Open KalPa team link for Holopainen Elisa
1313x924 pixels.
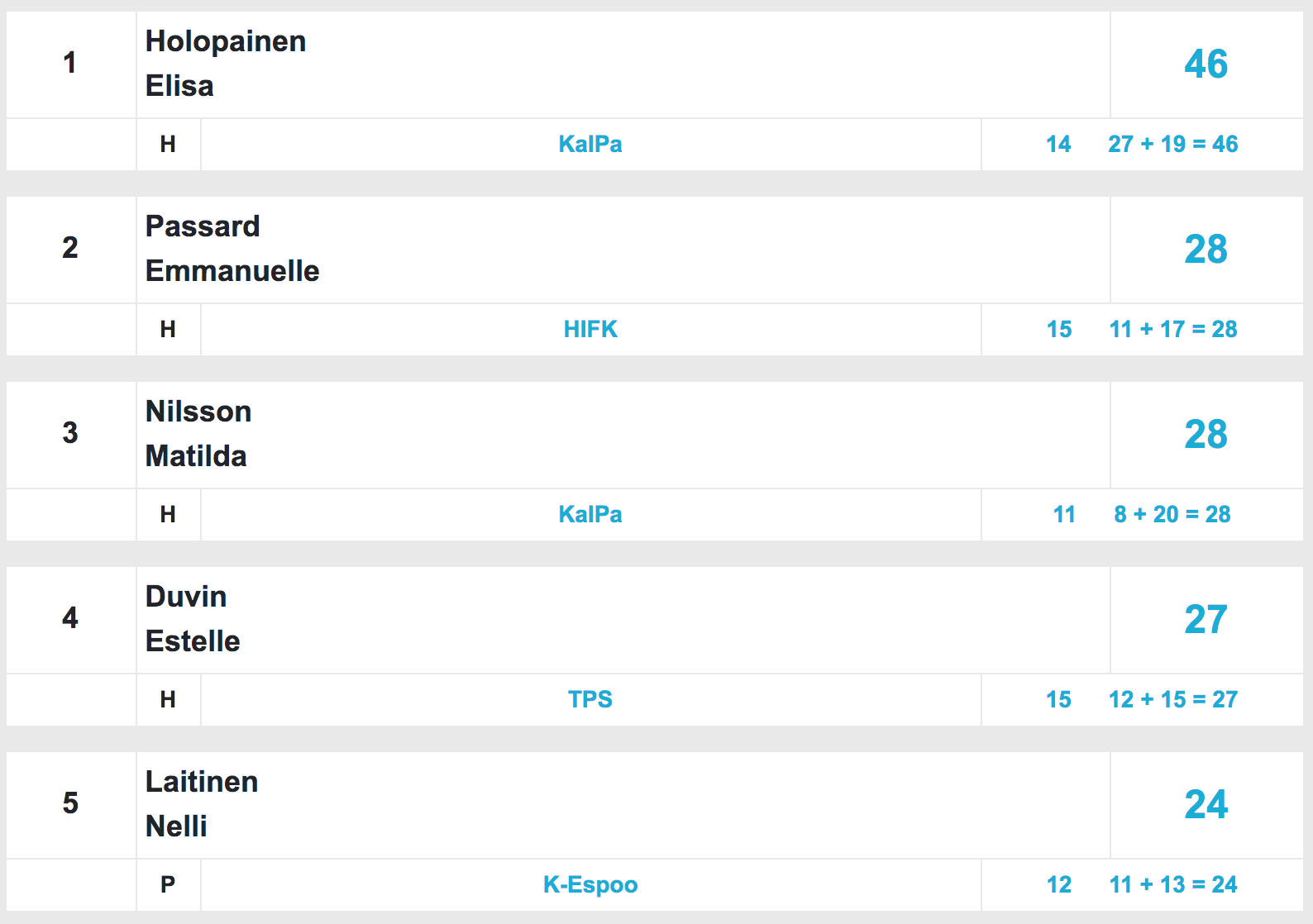click(x=590, y=144)
